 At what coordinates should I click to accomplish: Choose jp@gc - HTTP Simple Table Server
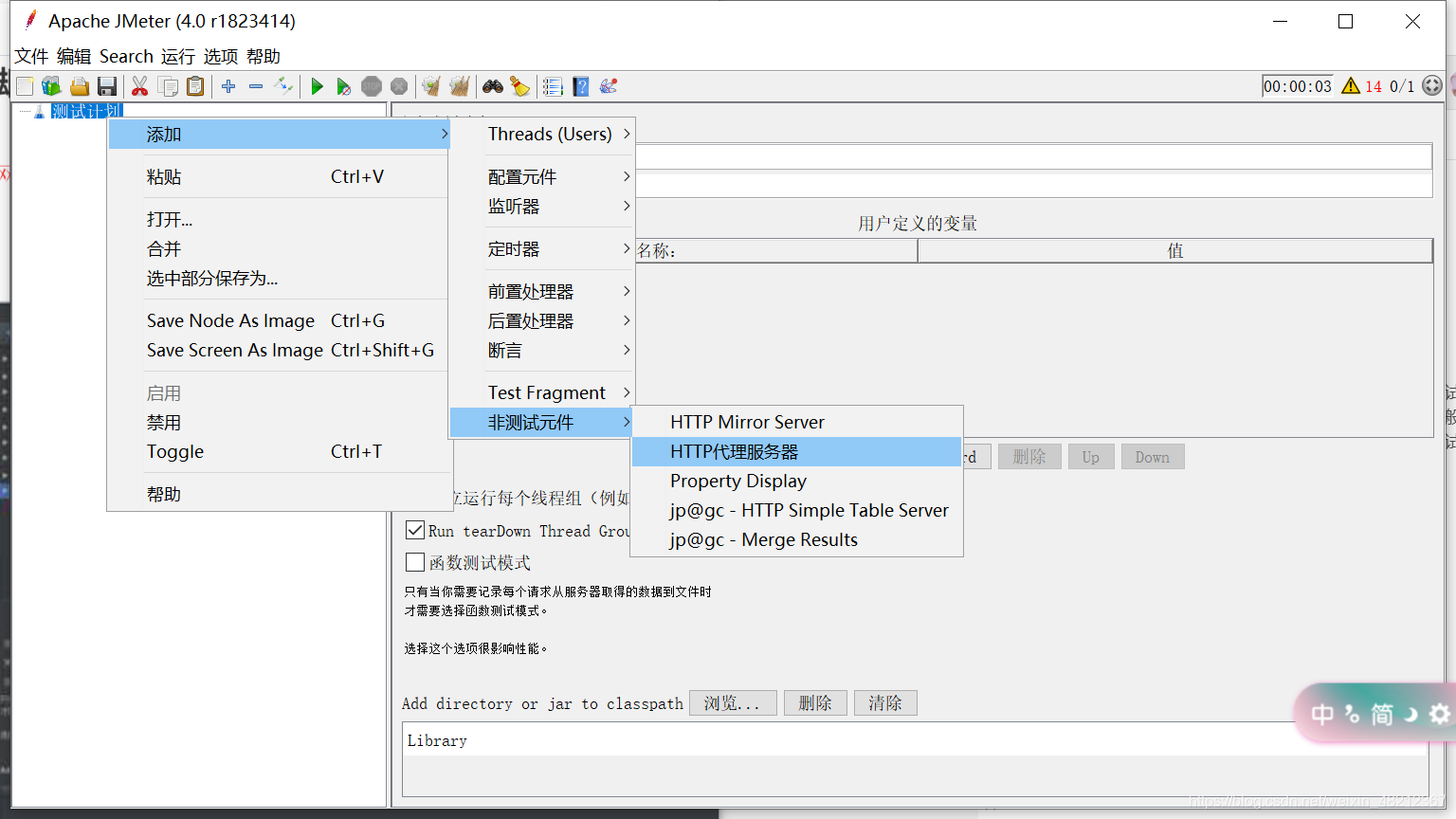796,511
